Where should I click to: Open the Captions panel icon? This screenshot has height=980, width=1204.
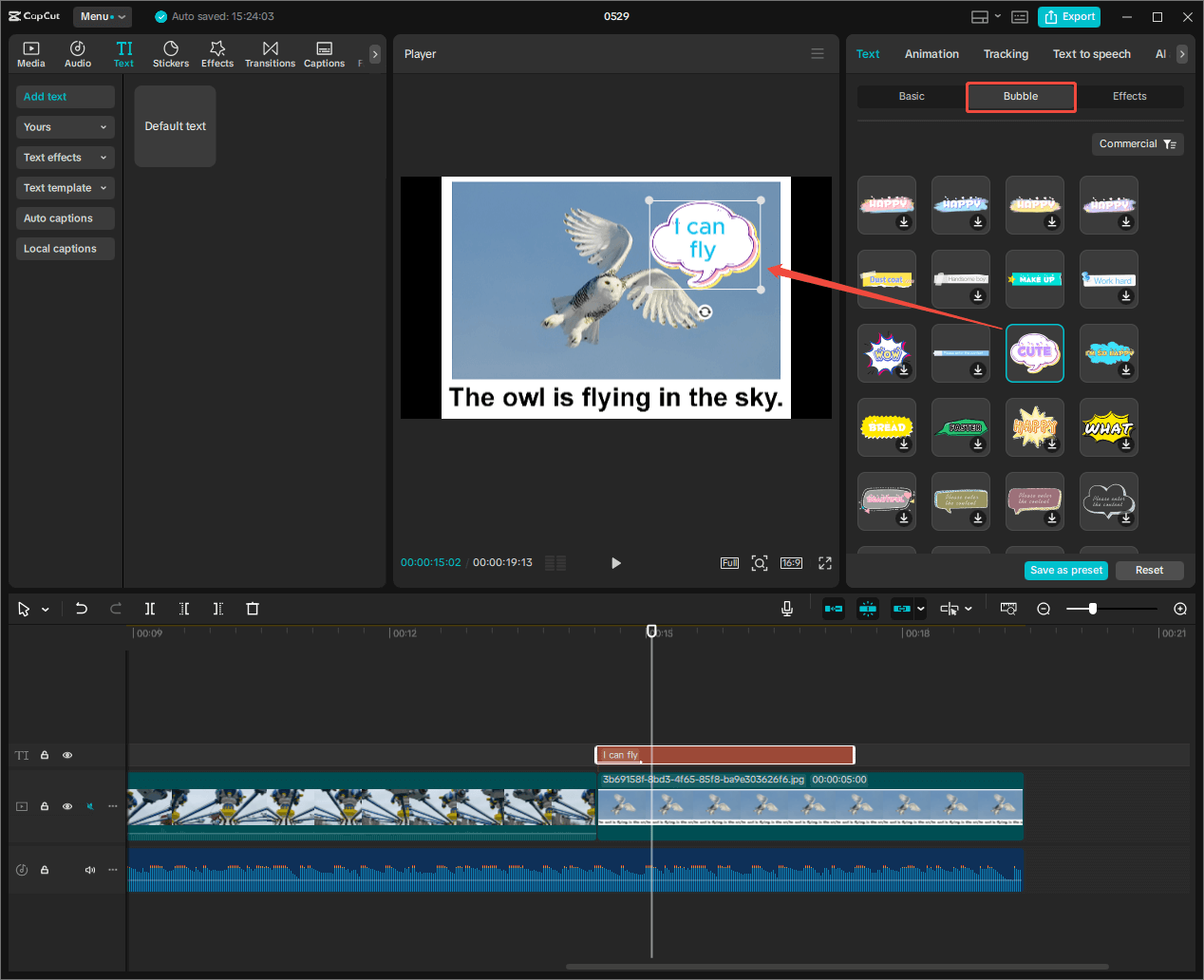(x=324, y=53)
